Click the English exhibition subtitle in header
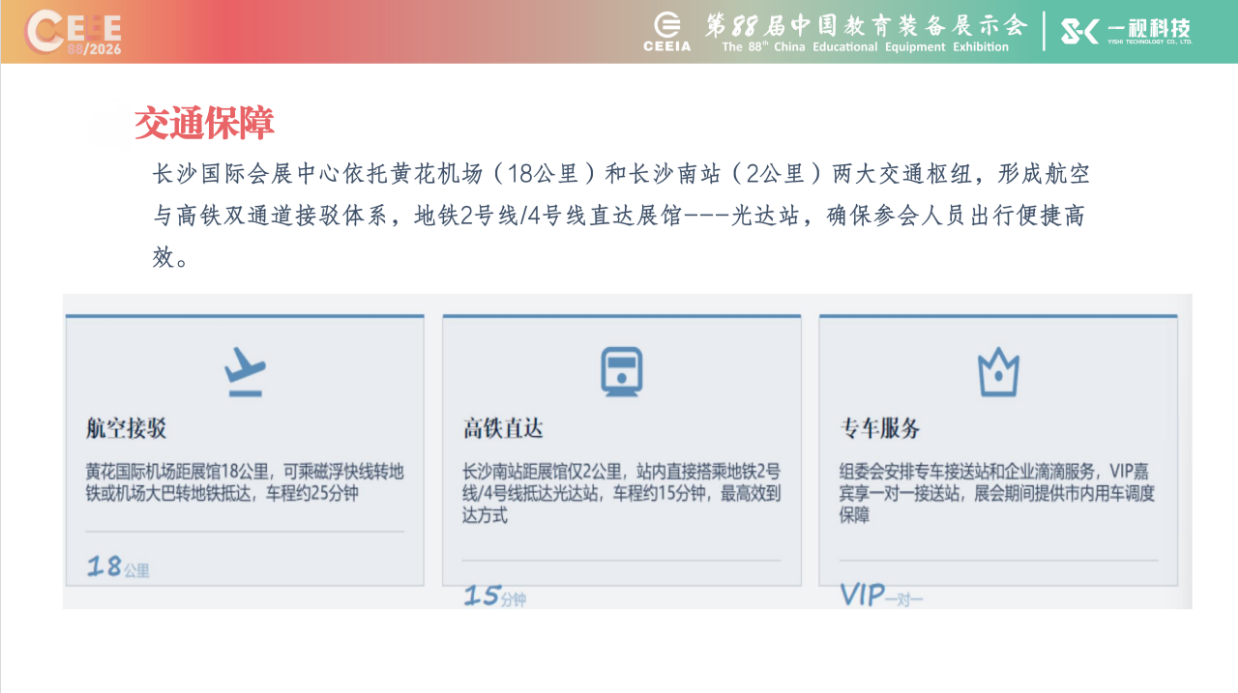This screenshot has height=693, width=1238. [x=865, y=47]
